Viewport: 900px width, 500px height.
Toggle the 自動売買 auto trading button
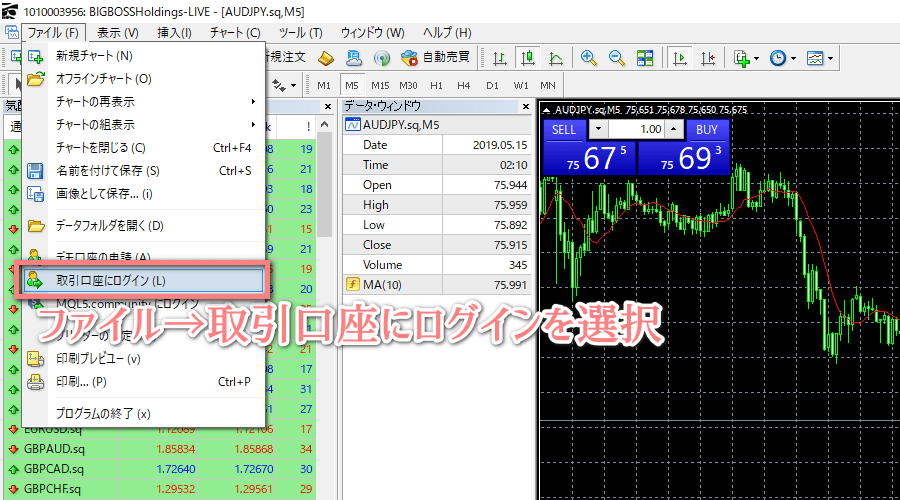(x=436, y=57)
